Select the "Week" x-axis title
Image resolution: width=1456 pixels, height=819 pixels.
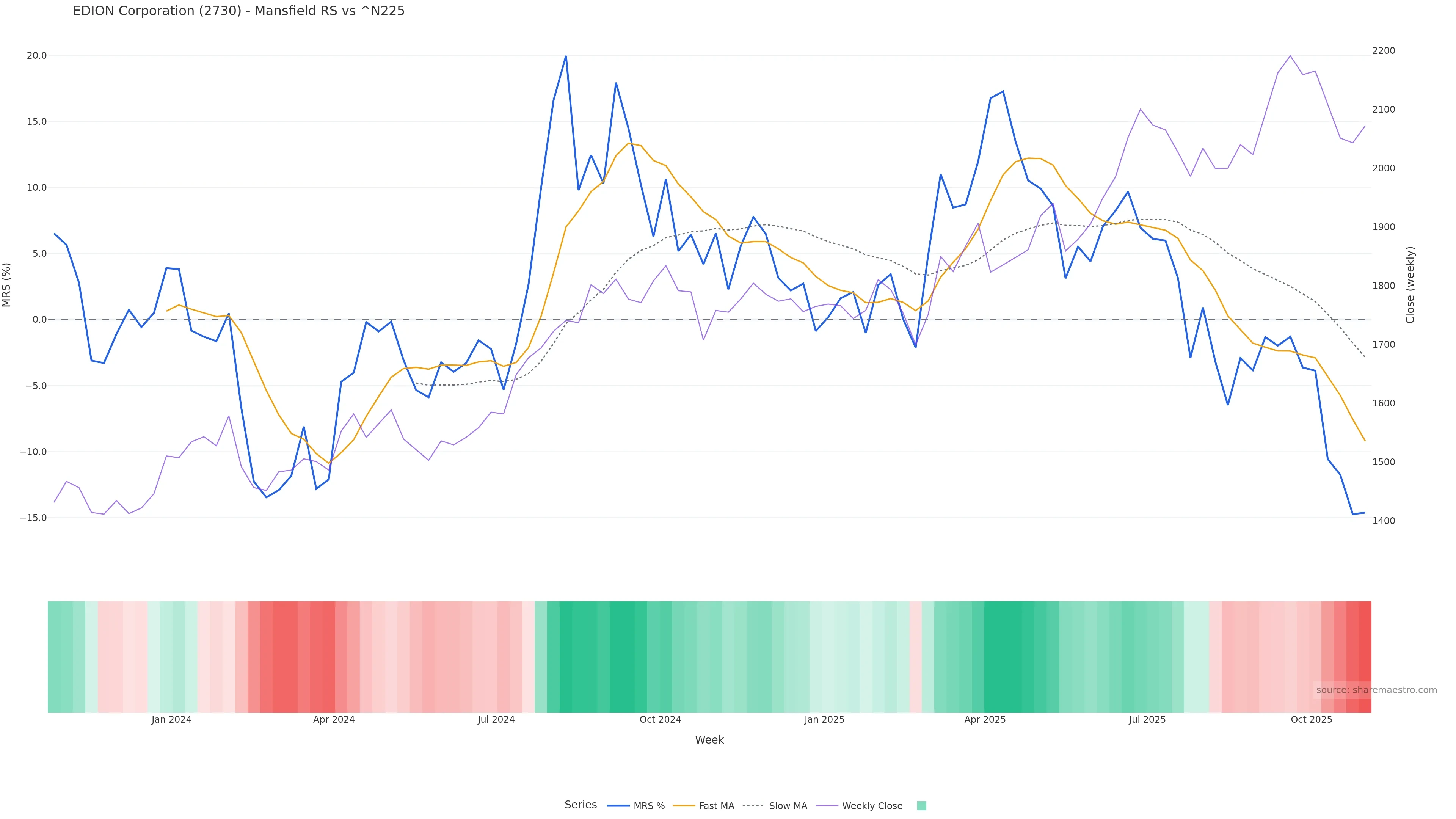point(709,740)
